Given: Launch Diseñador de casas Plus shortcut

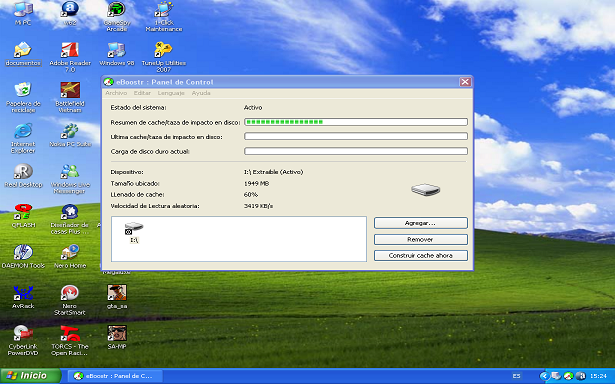Looking at the screenshot, I should pos(70,219).
